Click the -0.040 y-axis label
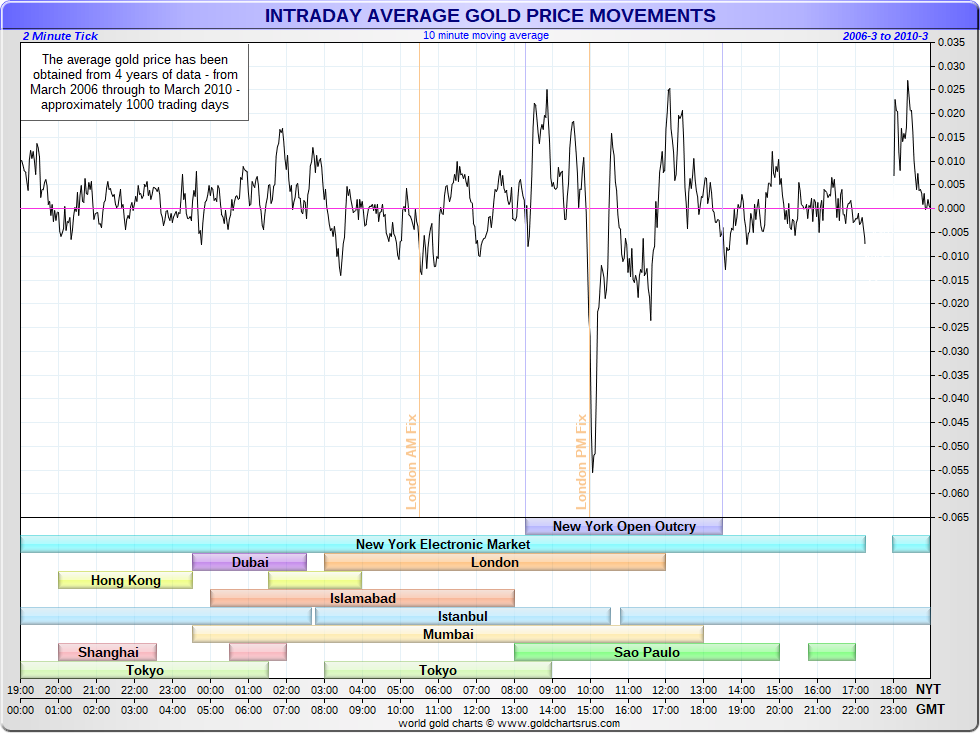This screenshot has height=733, width=980. [x=951, y=399]
